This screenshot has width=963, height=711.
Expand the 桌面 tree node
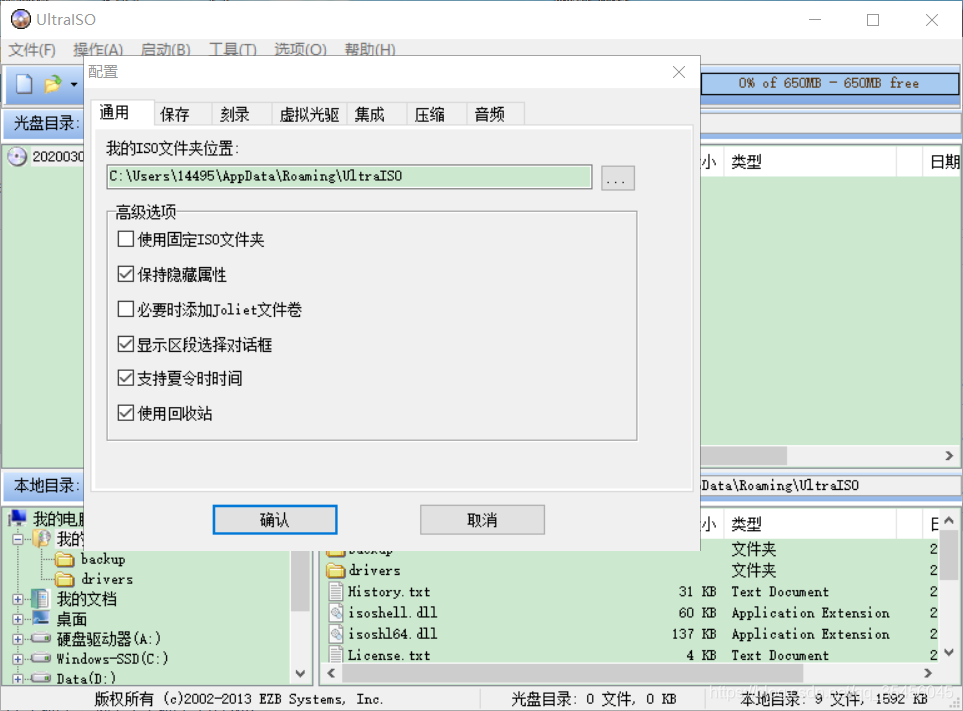coord(18,619)
